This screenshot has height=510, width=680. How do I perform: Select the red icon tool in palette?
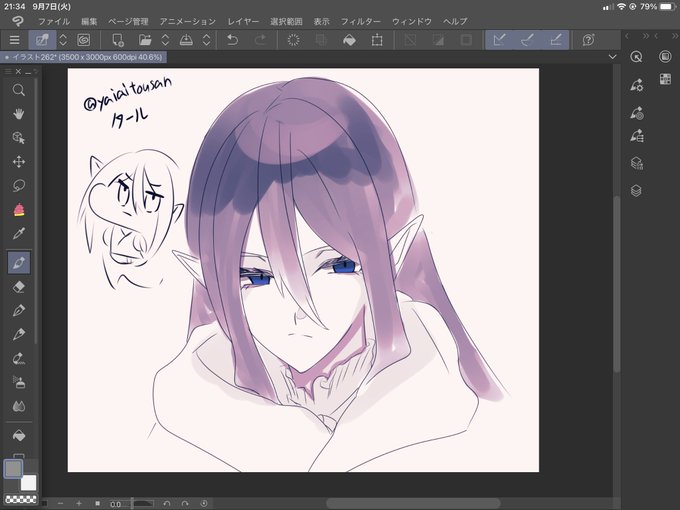coord(19,210)
